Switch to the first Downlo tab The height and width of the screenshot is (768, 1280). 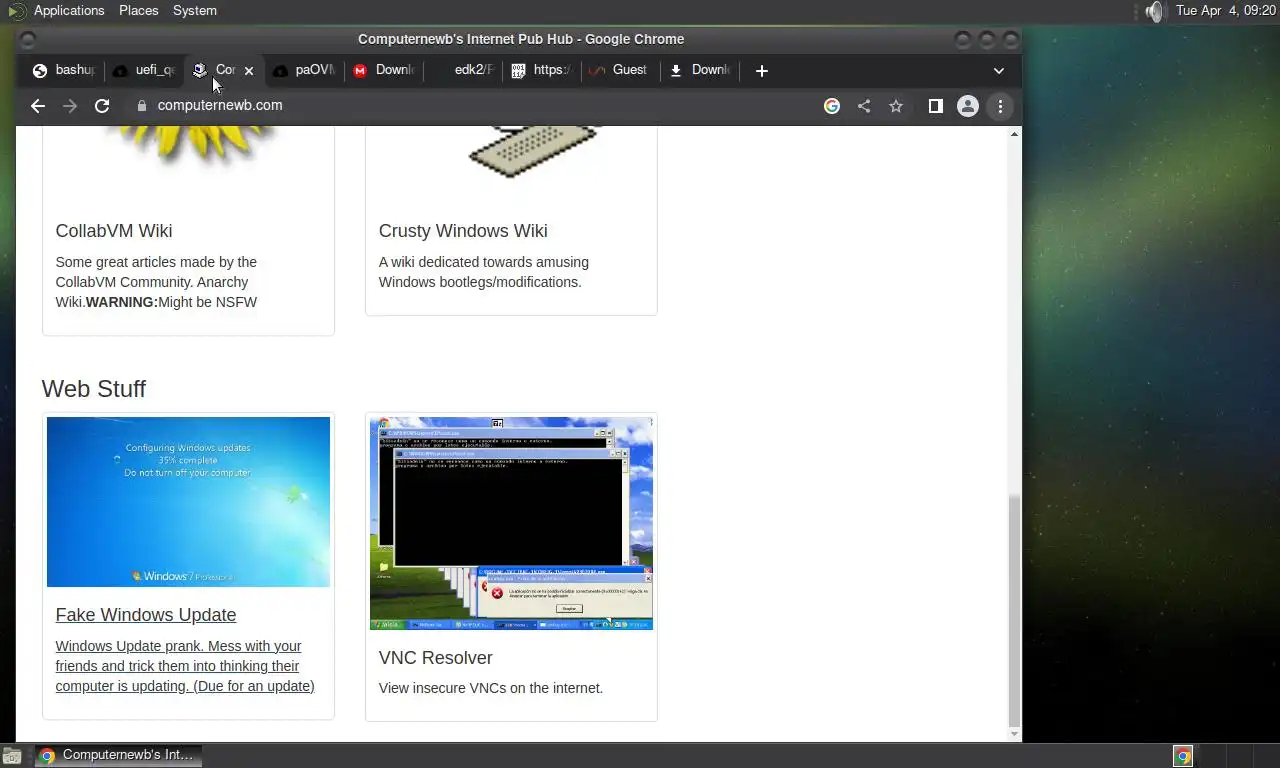(x=384, y=70)
